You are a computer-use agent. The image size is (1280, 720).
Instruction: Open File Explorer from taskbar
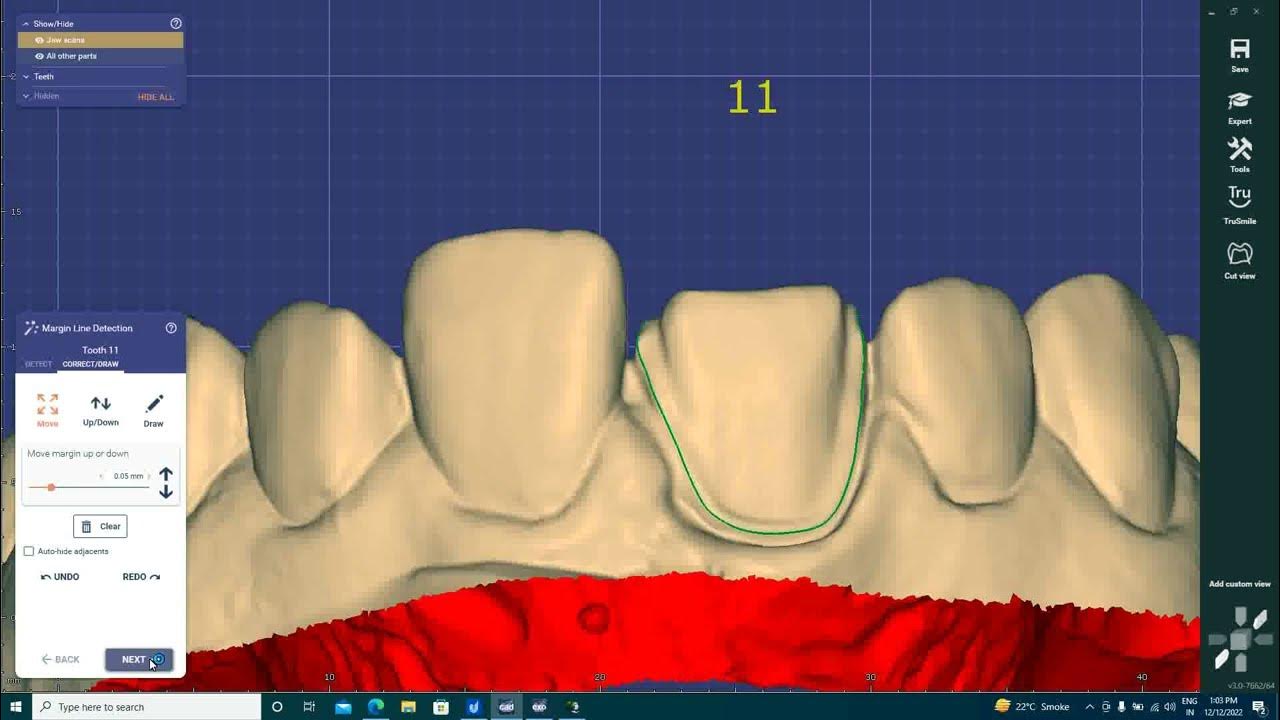tap(408, 707)
